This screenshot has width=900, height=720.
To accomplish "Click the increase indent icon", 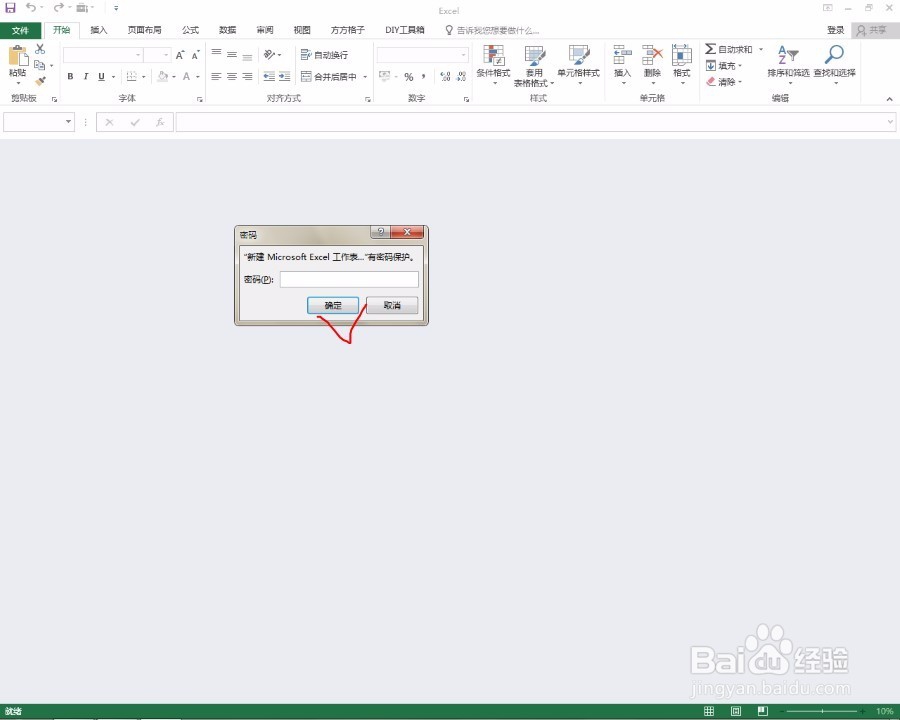I will pos(285,76).
